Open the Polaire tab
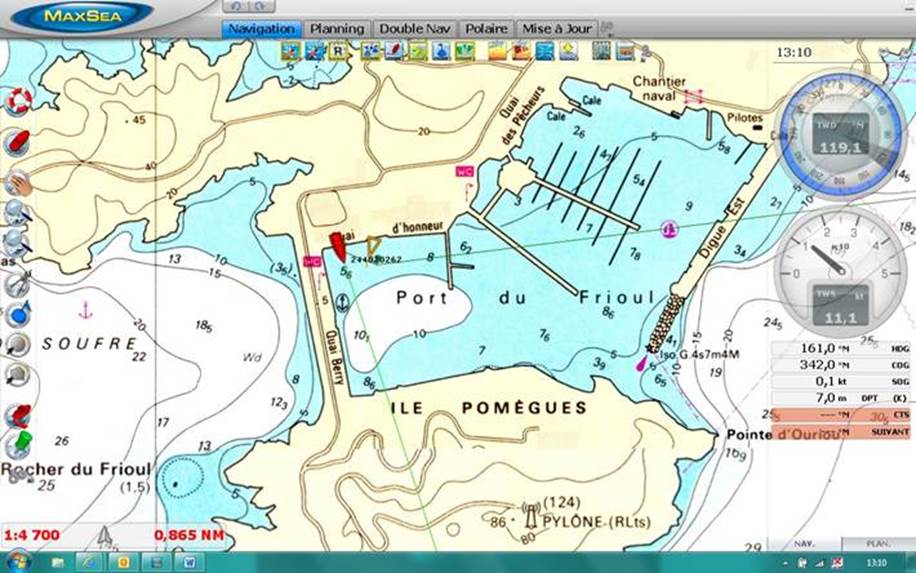The image size is (916, 573). pos(486,29)
